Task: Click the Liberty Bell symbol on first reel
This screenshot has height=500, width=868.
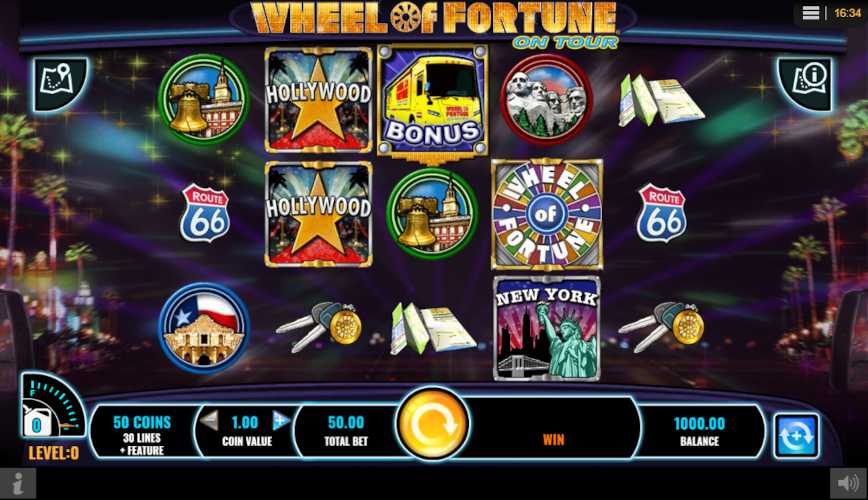Action: click(x=204, y=100)
